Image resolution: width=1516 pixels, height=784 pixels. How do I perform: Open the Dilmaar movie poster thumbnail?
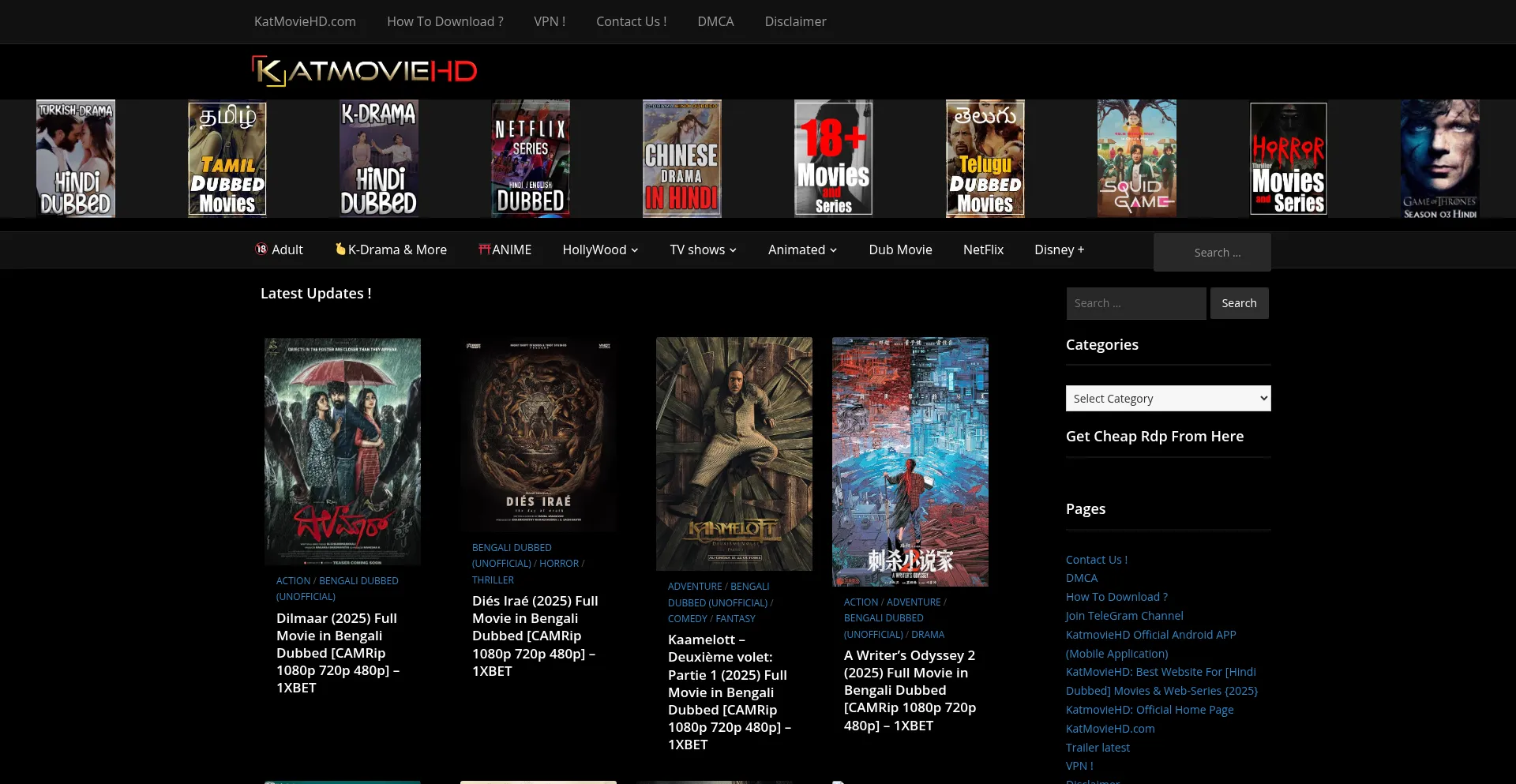click(343, 451)
